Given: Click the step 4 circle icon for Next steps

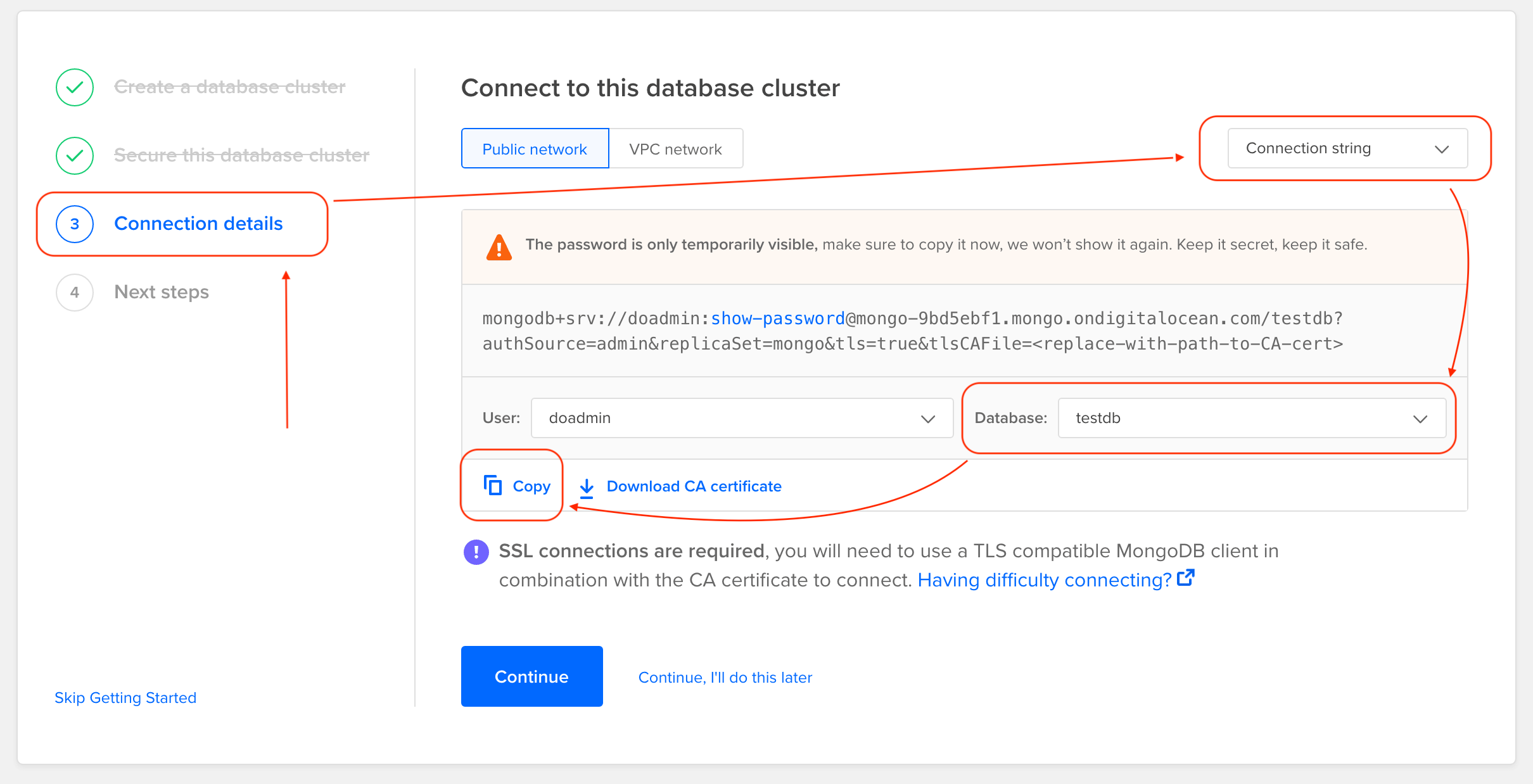Looking at the screenshot, I should pyautogui.click(x=74, y=292).
